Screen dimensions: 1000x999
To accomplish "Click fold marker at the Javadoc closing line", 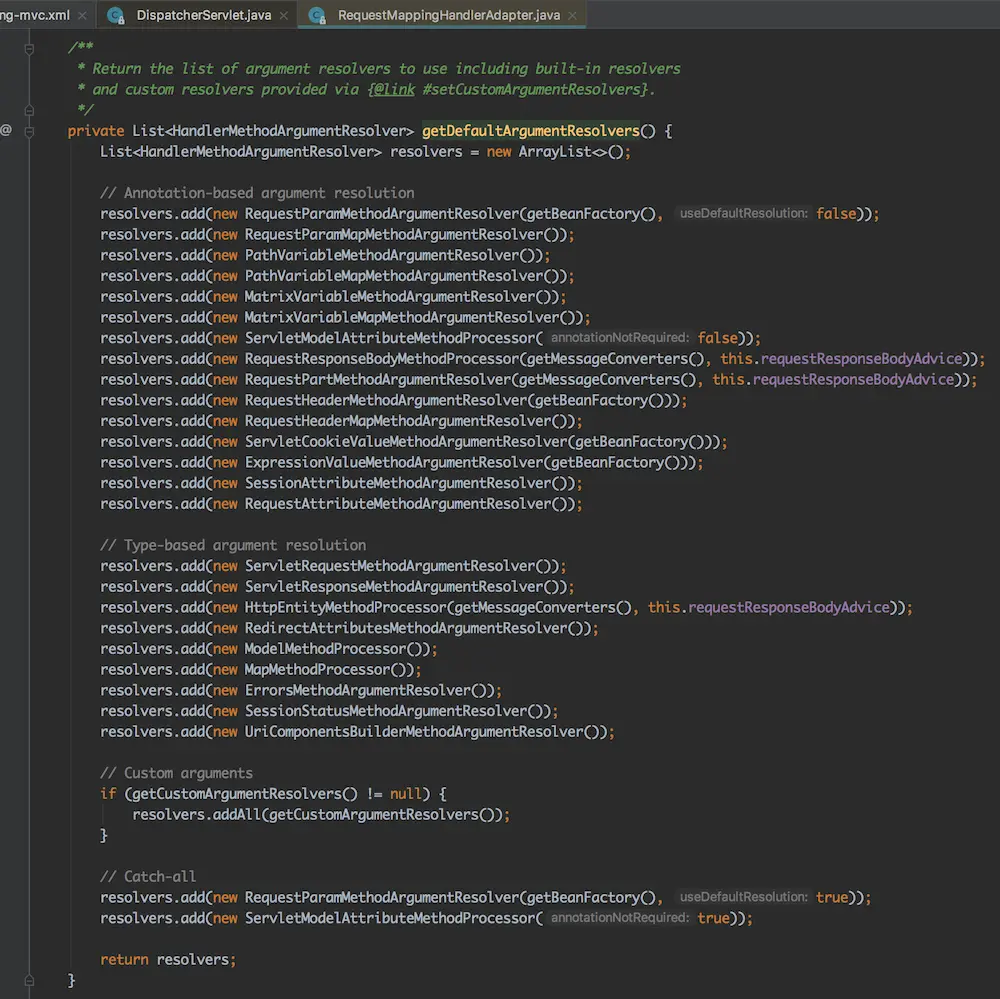I will pyautogui.click(x=29, y=110).
